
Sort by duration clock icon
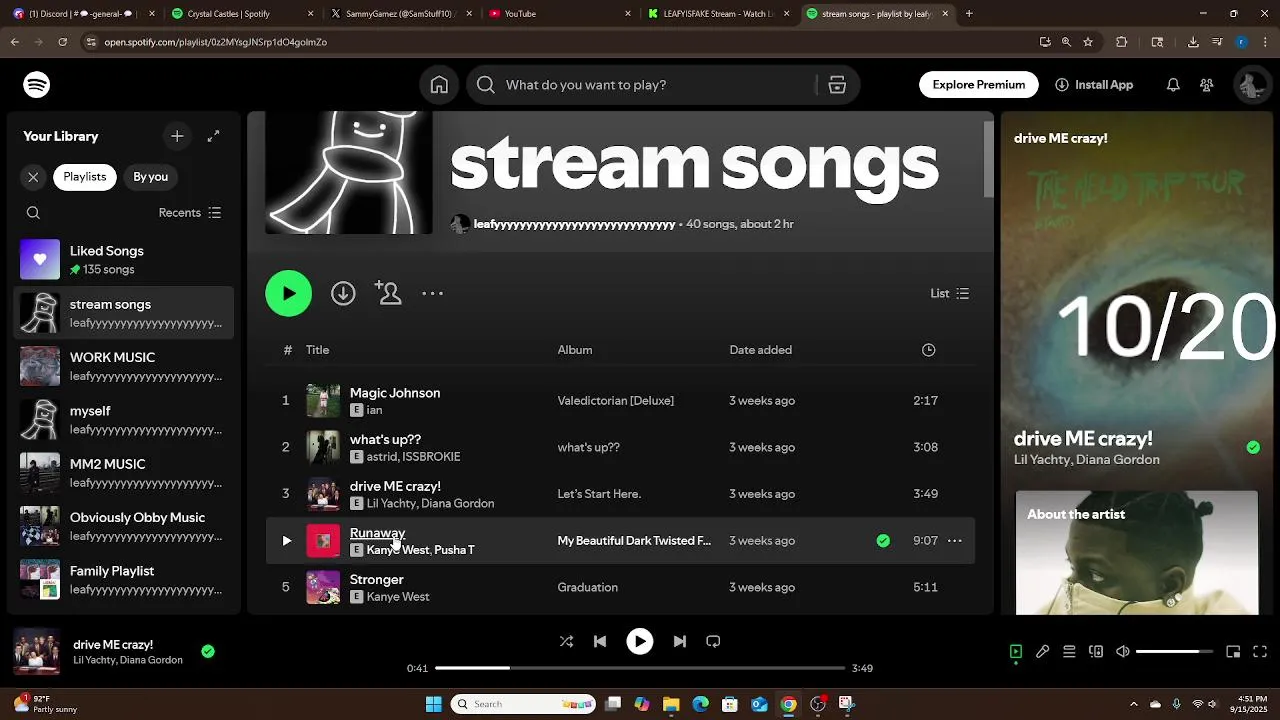928,350
